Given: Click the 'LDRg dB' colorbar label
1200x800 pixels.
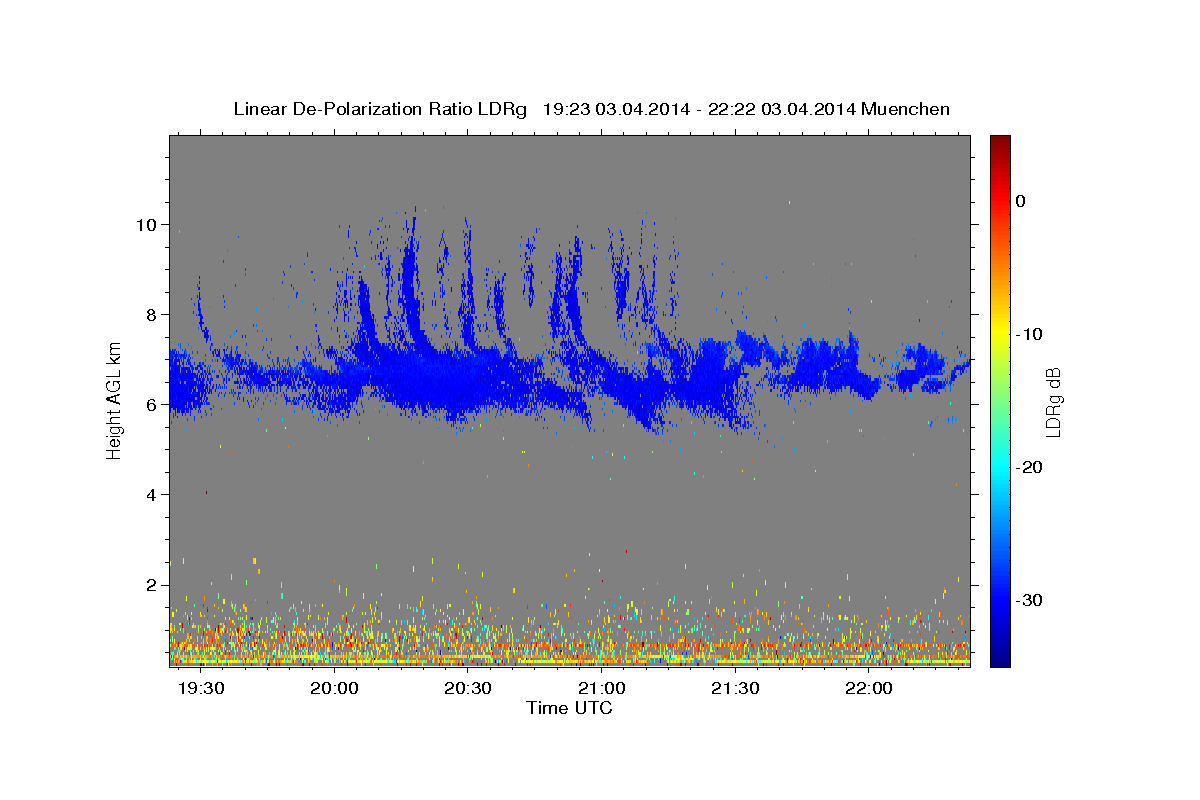Looking at the screenshot, I should pos(1052,402).
